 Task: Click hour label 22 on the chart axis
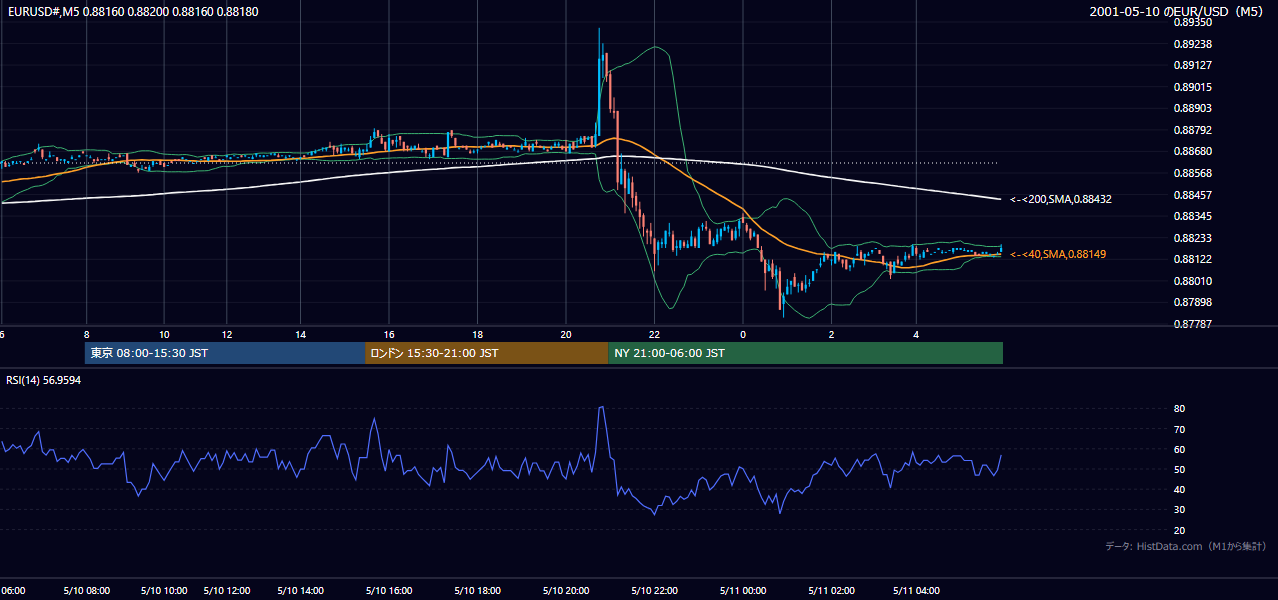click(x=654, y=334)
